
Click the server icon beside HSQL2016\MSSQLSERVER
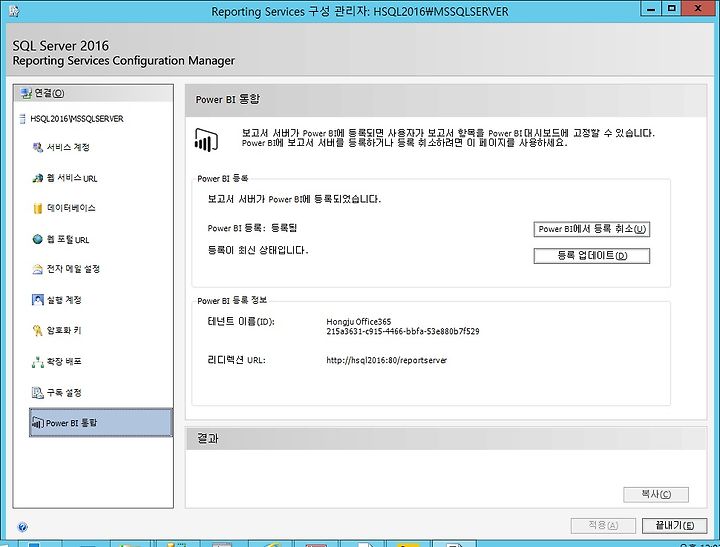click(22, 119)
